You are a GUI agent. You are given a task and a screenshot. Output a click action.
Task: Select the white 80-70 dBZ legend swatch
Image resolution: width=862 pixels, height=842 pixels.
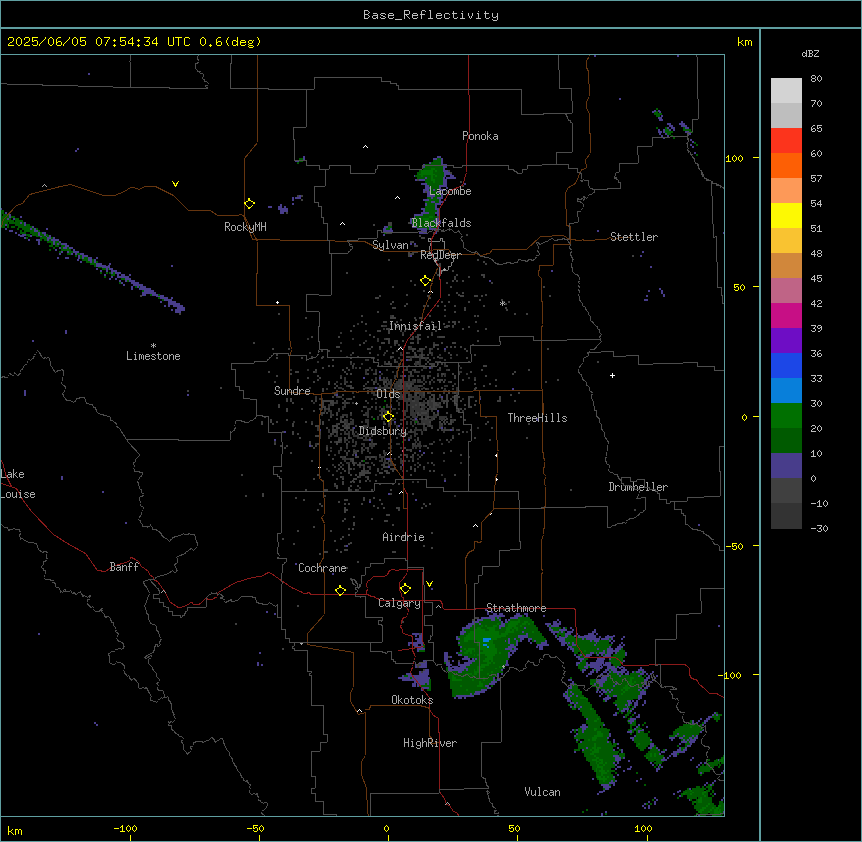pyautogui.click(x=786, y=91)
